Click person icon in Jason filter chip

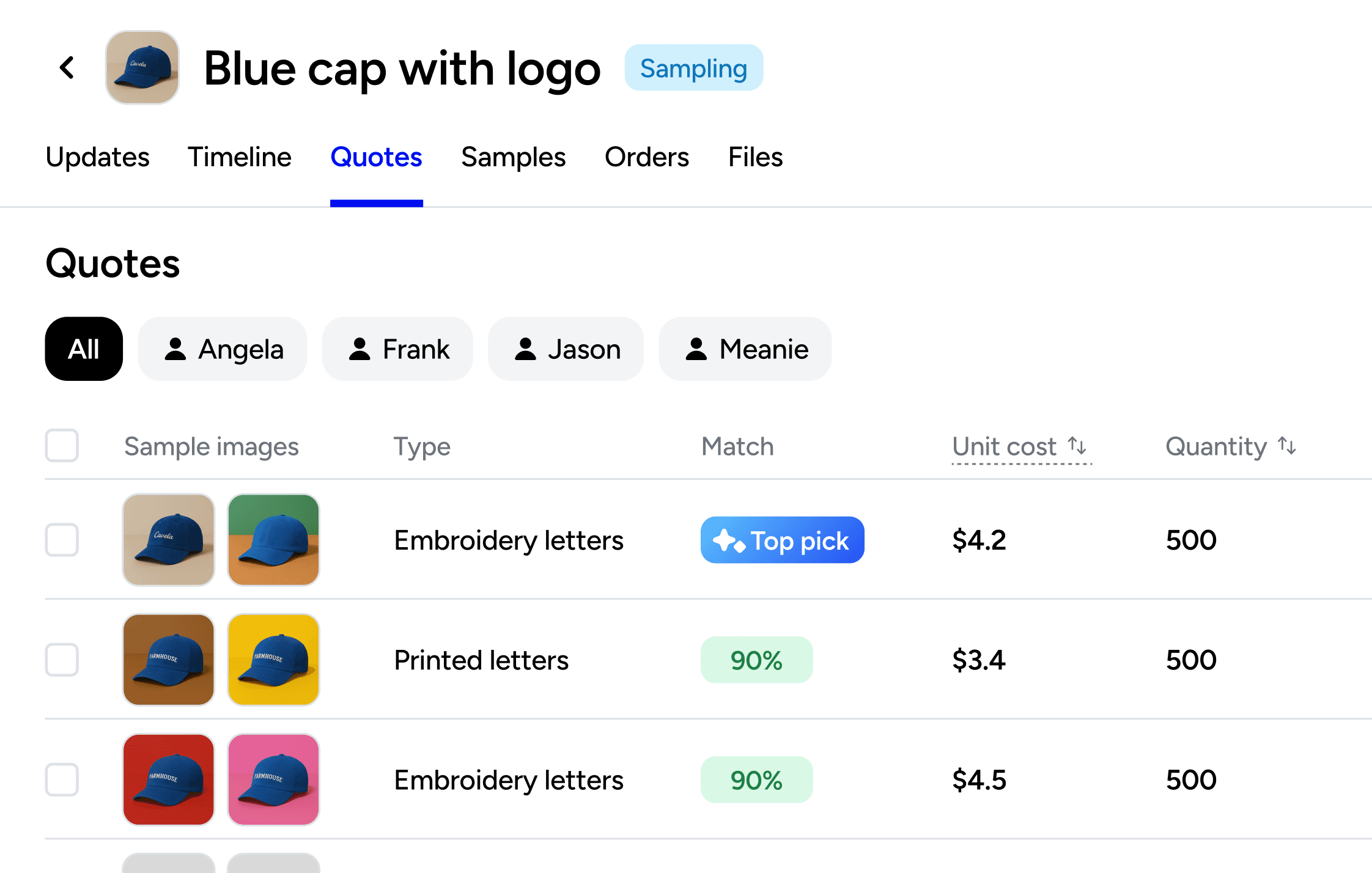pyautogui.click(x=525, y=349)
